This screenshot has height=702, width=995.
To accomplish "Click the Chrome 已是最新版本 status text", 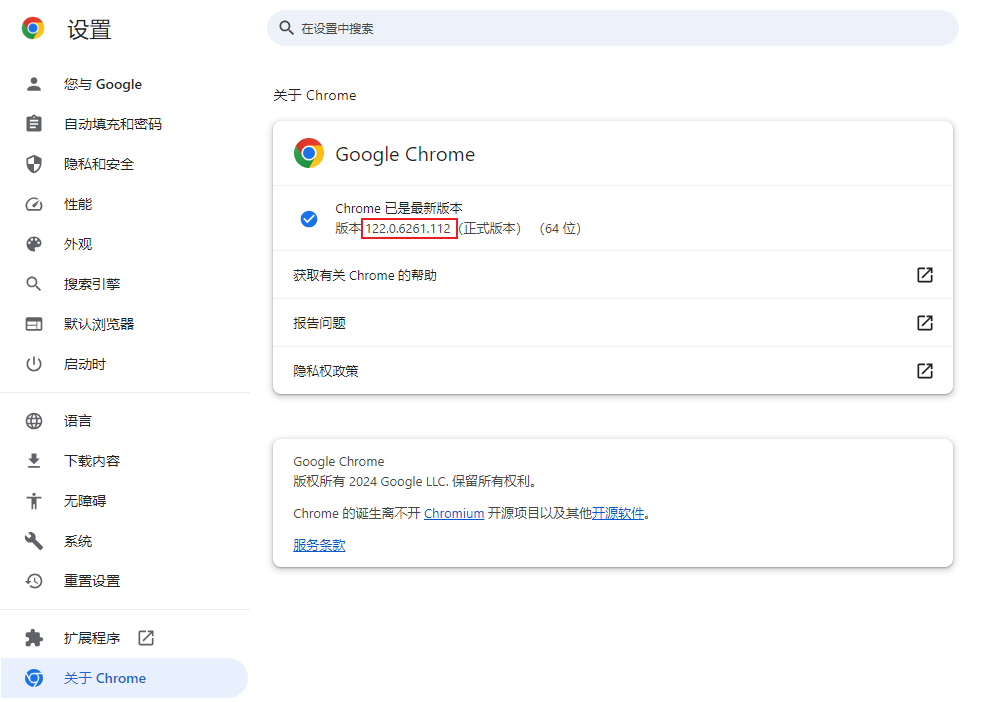I will [399, 208].
